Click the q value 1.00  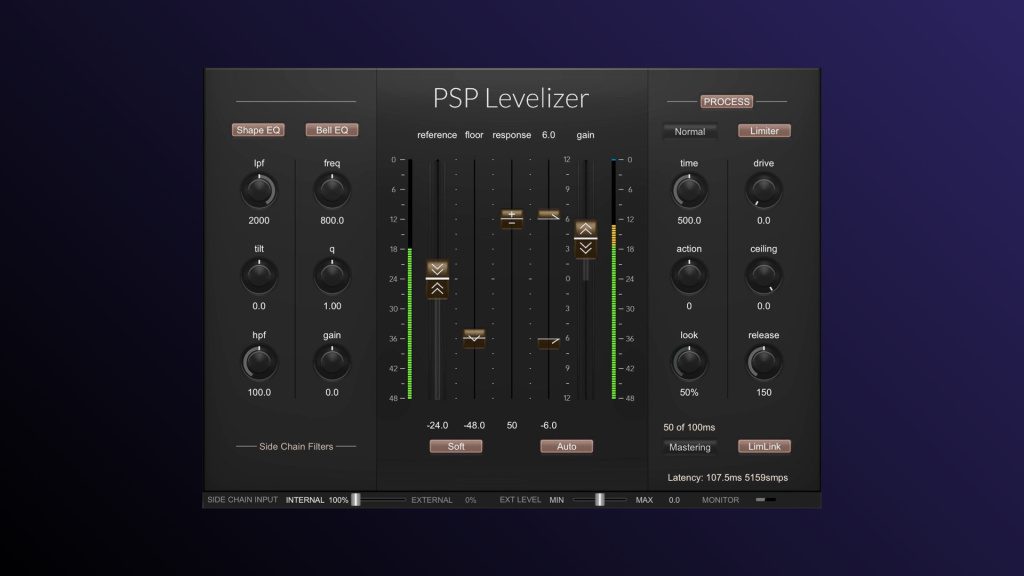pyautogui.click(x=332, y=306)
